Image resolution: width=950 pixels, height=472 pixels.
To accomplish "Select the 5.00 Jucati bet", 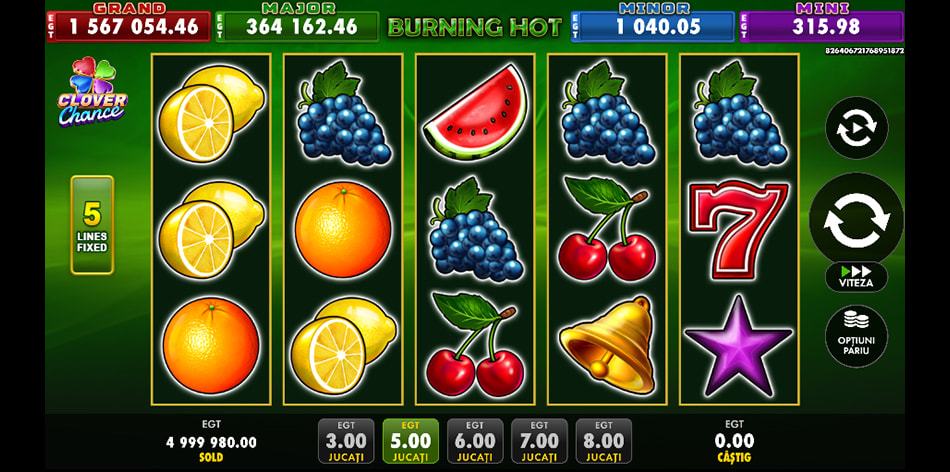I will (x=410, y=441).
